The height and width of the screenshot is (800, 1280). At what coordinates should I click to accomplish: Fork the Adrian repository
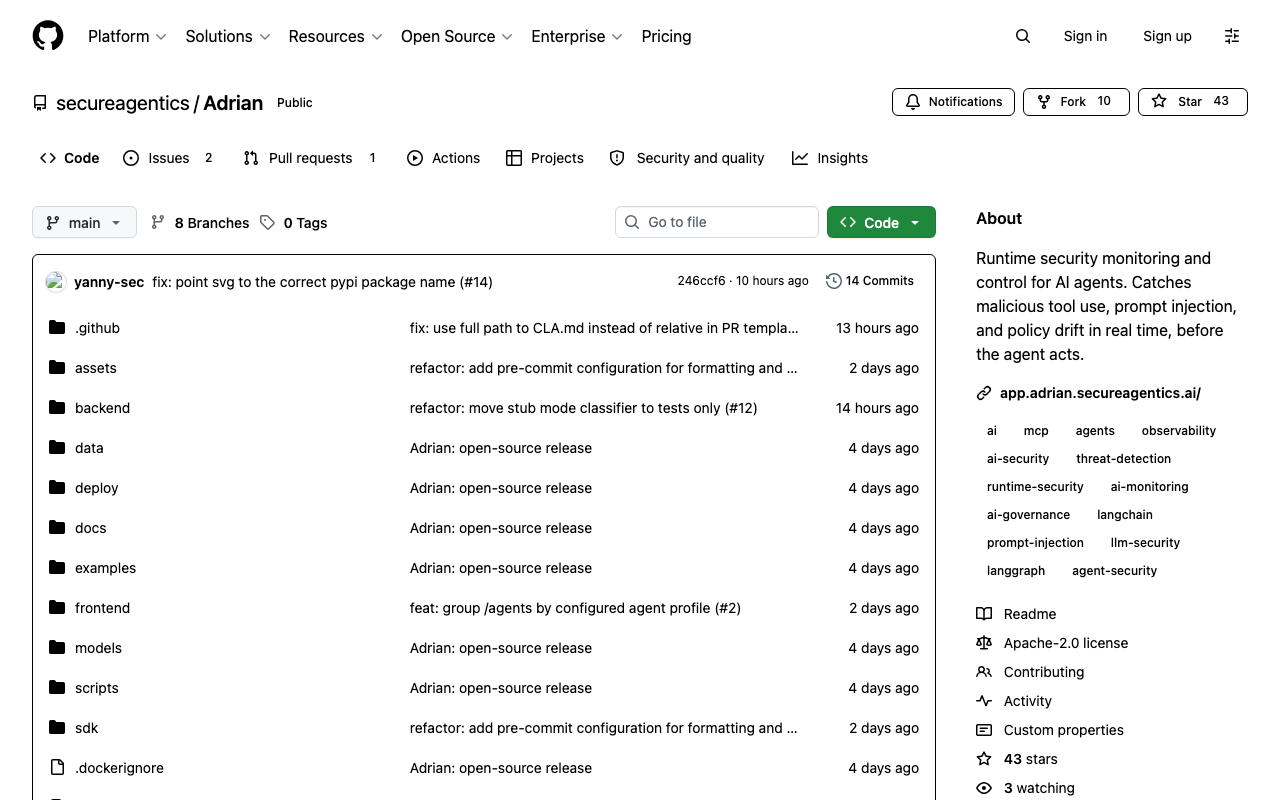[1076, 102]
